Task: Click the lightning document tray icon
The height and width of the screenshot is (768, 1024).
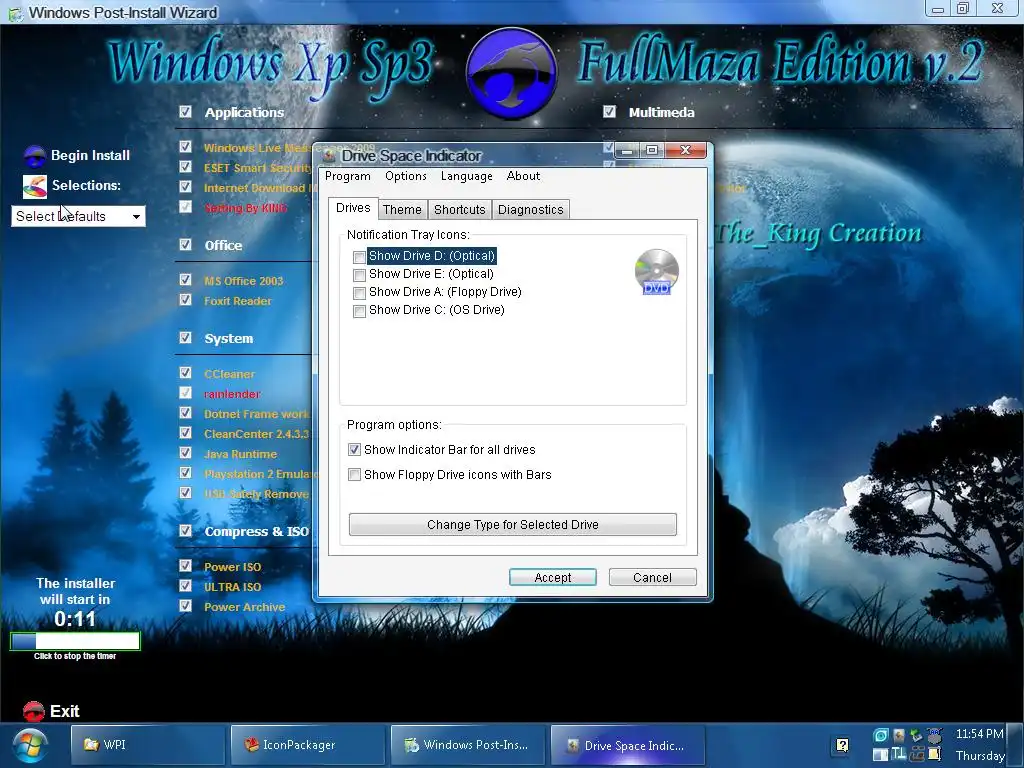Action: tap(899, 735)
